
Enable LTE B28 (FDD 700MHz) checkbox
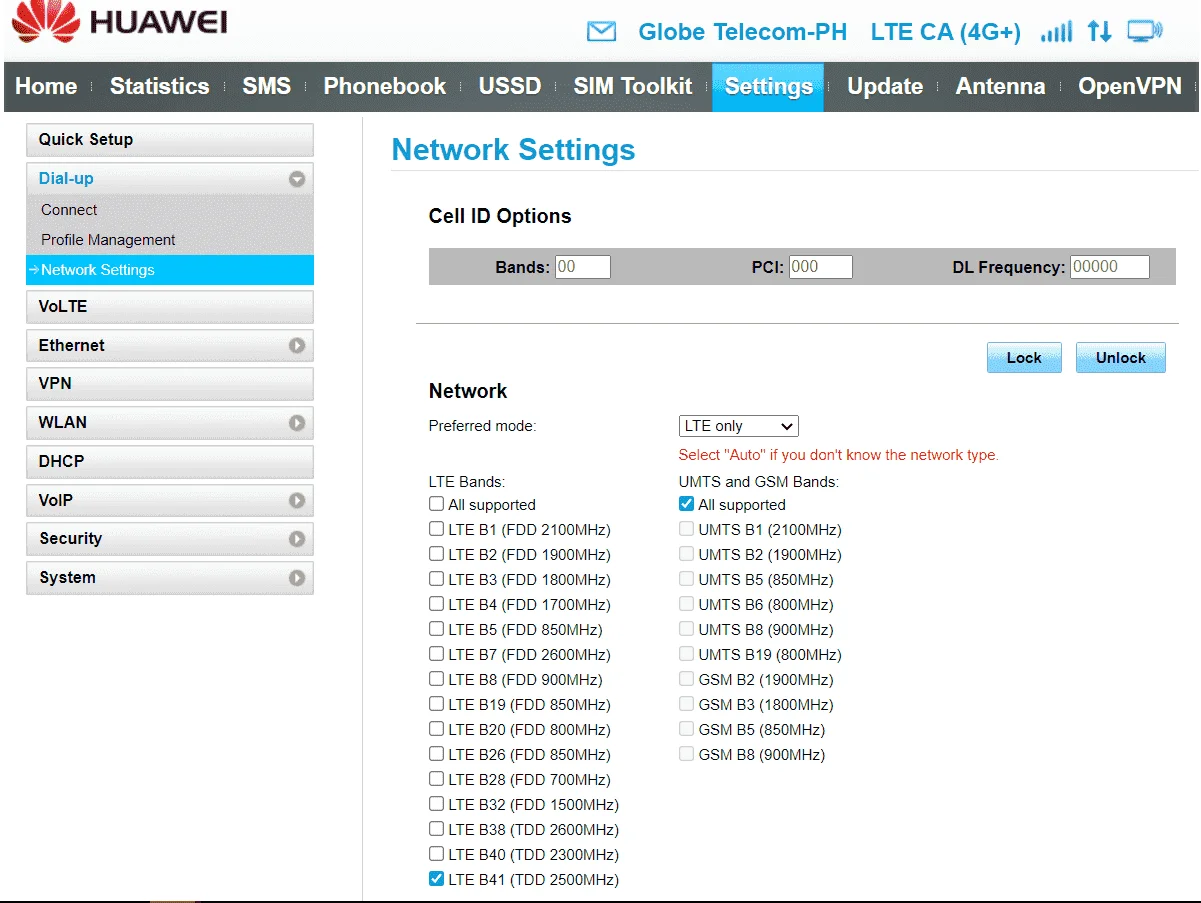point(436,779)
